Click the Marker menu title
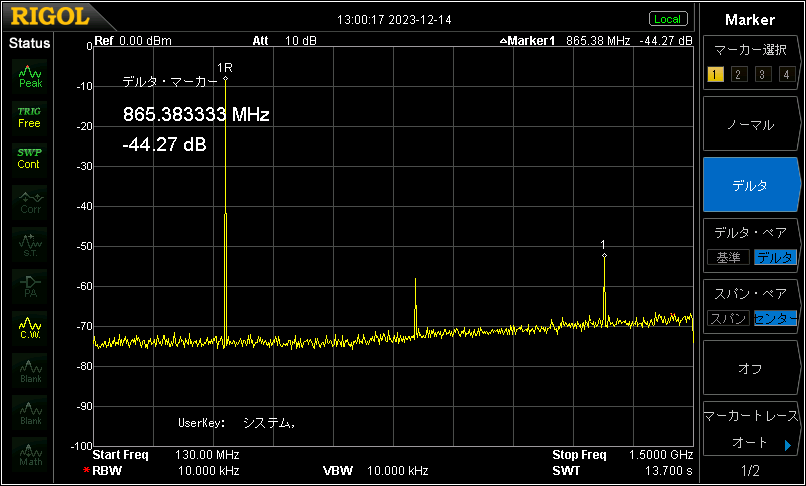The image size is (806, 486). point(750,20)
